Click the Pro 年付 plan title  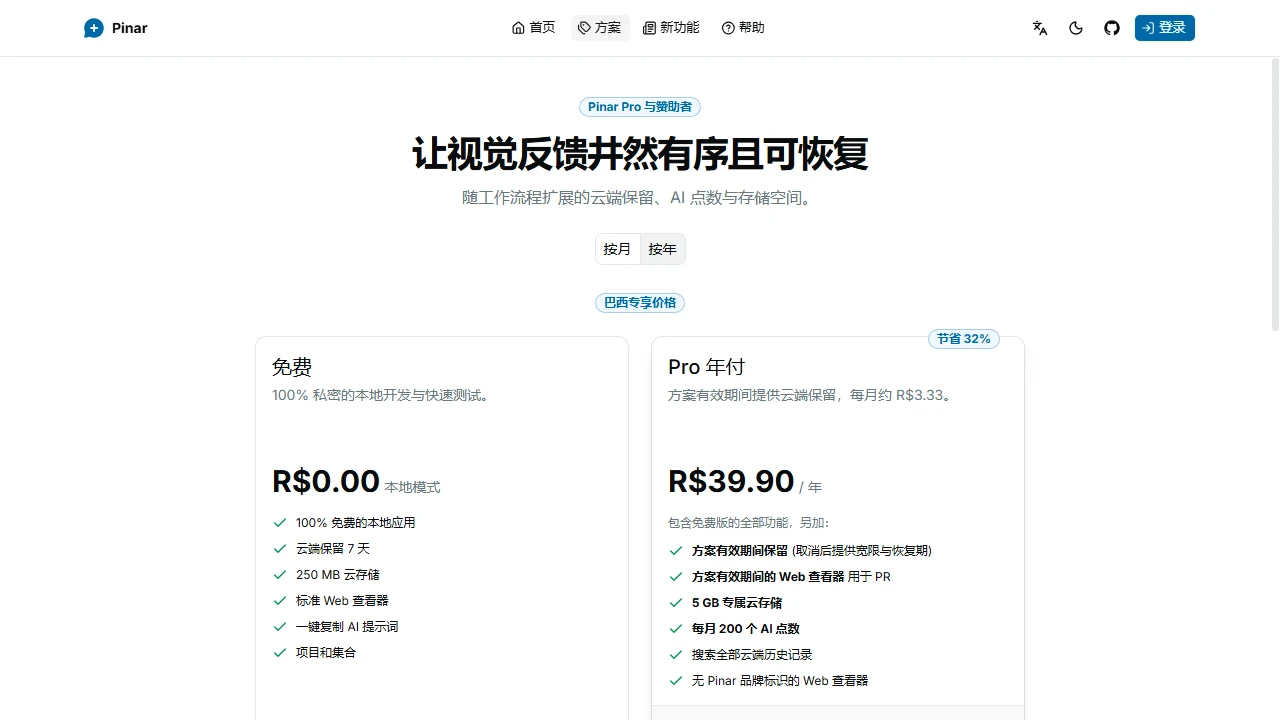[x=707, y=367]
